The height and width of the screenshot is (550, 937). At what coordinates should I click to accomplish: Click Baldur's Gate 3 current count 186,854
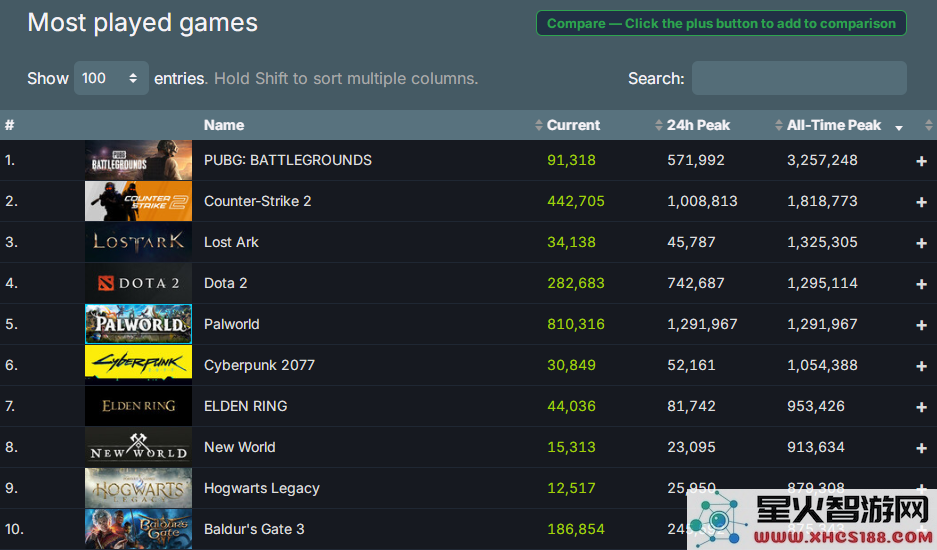575,528
